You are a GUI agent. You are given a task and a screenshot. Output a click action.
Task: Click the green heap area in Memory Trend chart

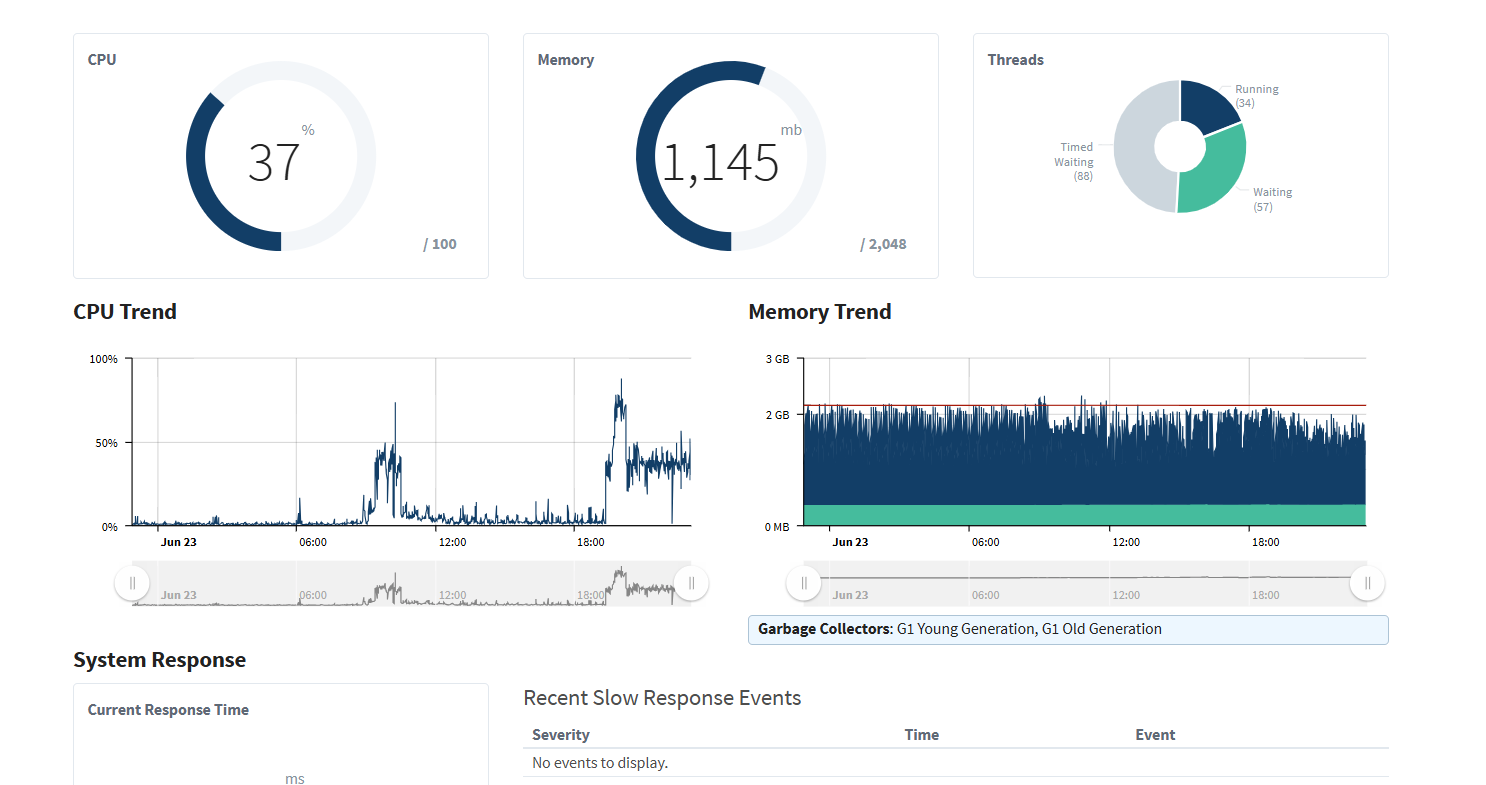[1084, 515]
